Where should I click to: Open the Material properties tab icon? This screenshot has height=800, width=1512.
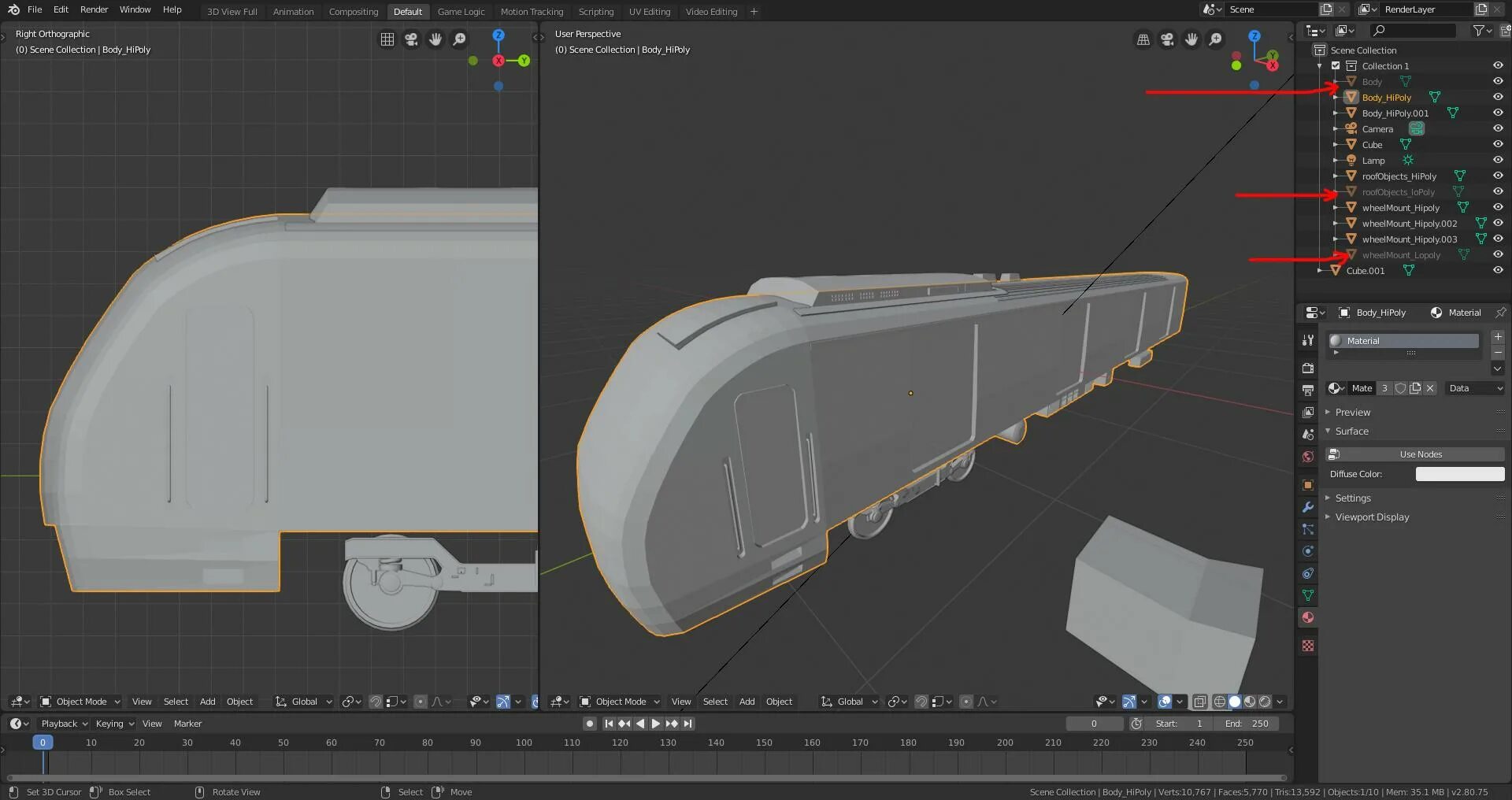[x=1308, y=617]
